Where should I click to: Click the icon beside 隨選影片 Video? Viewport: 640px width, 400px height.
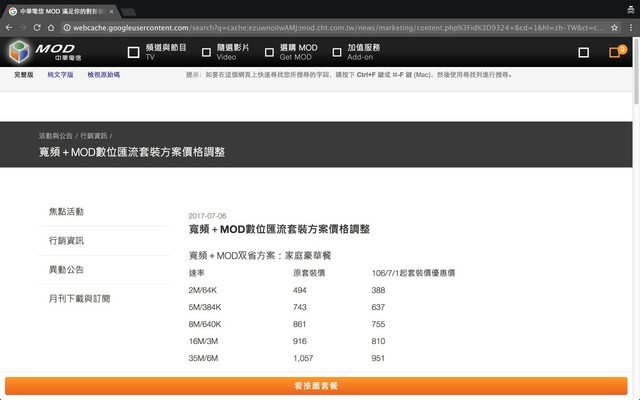[x=207, y=52]
